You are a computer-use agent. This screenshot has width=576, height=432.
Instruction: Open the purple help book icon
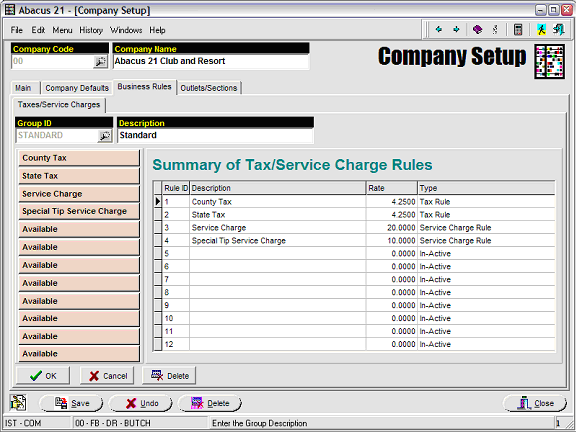click(x=478, y=29)
